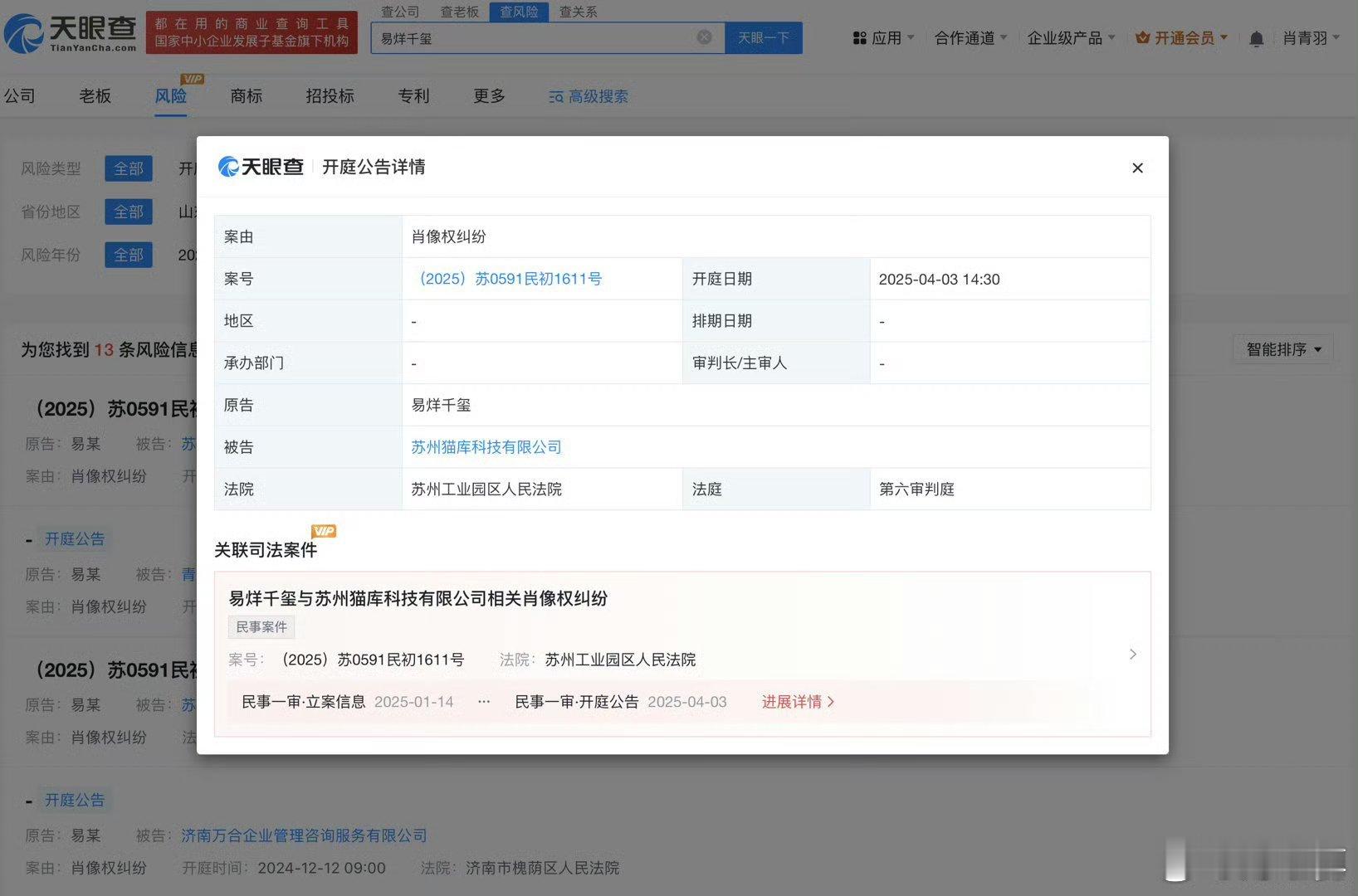Expand the 合作通道 dropdown
Image resolution: width=1358 pixels, height=896 pixels.
tap(970, 38)
